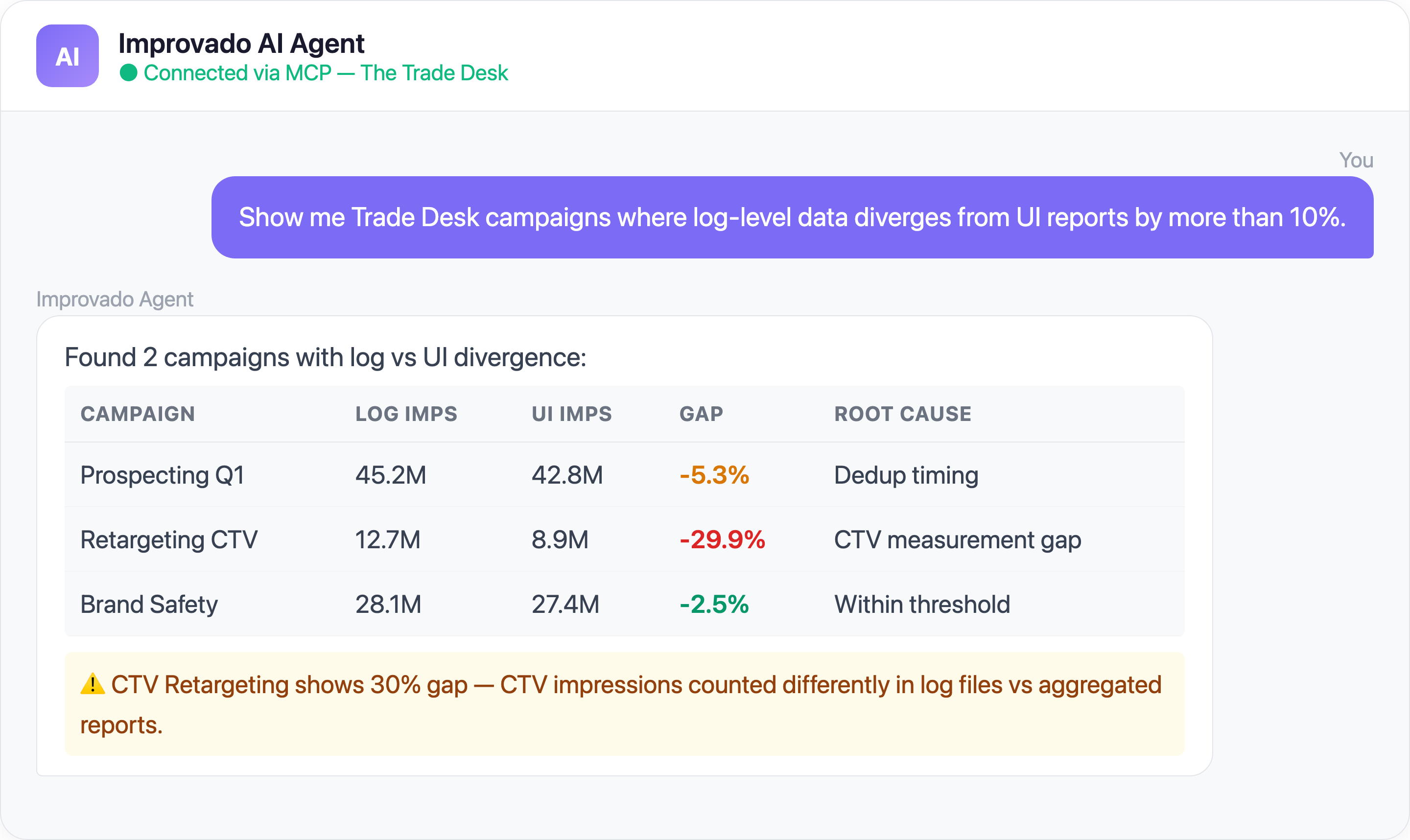Click the Improvado Agent response label
This screenshot has height=840, width=1410.
click(x=115, y=299)
